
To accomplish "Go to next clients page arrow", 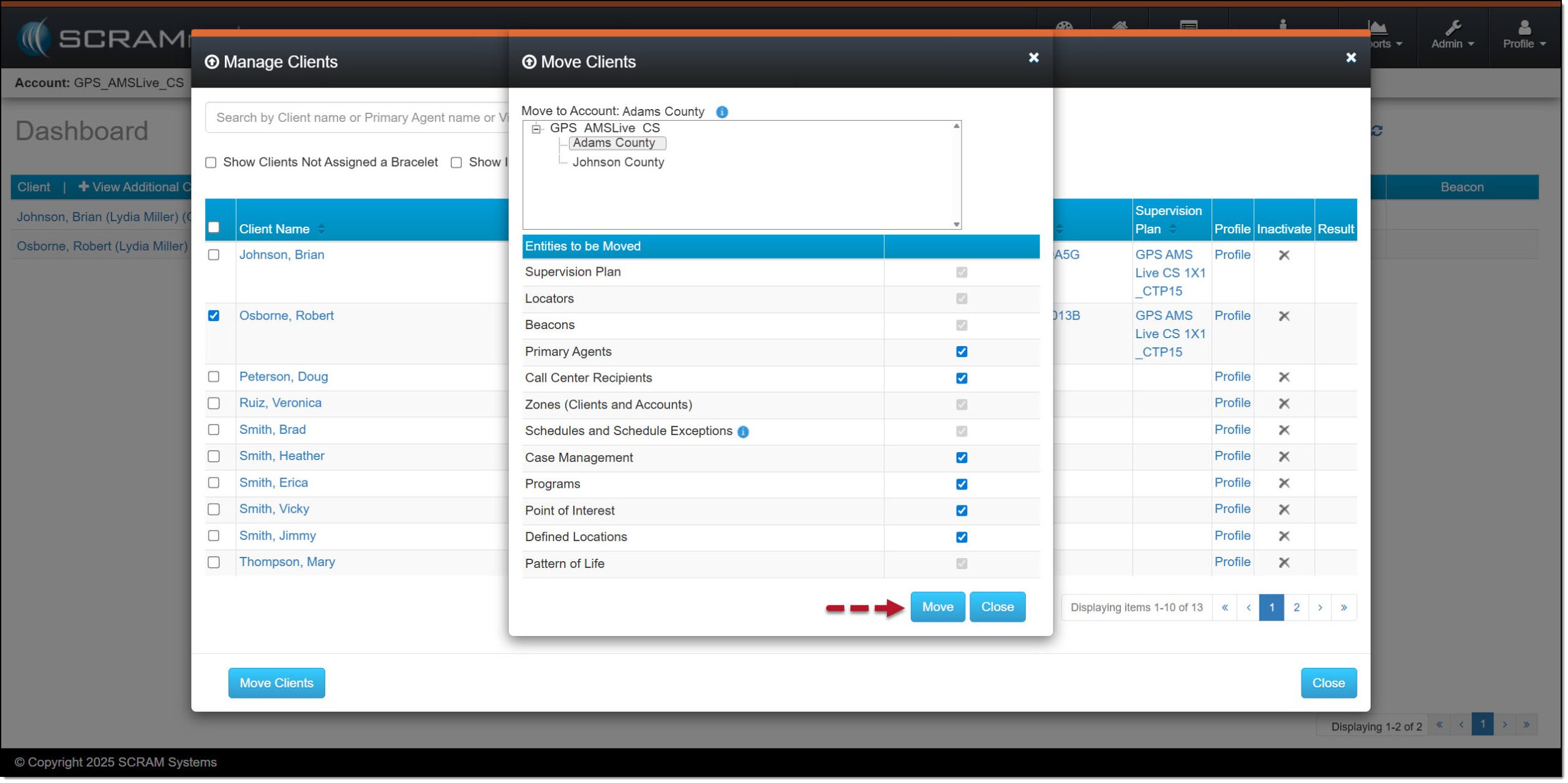I will [1320, 608].
